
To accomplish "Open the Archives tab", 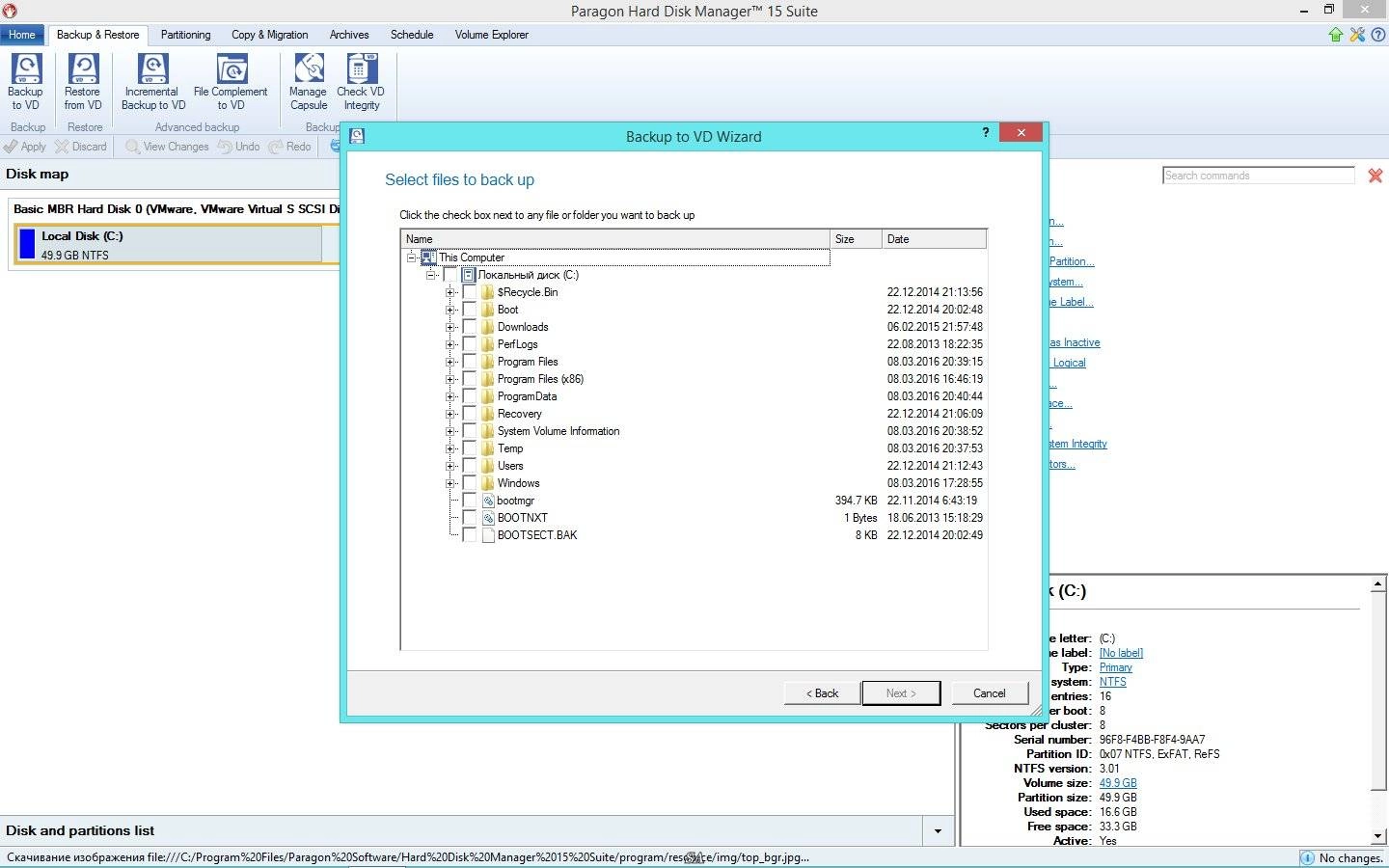I will [x=349, y=35].
